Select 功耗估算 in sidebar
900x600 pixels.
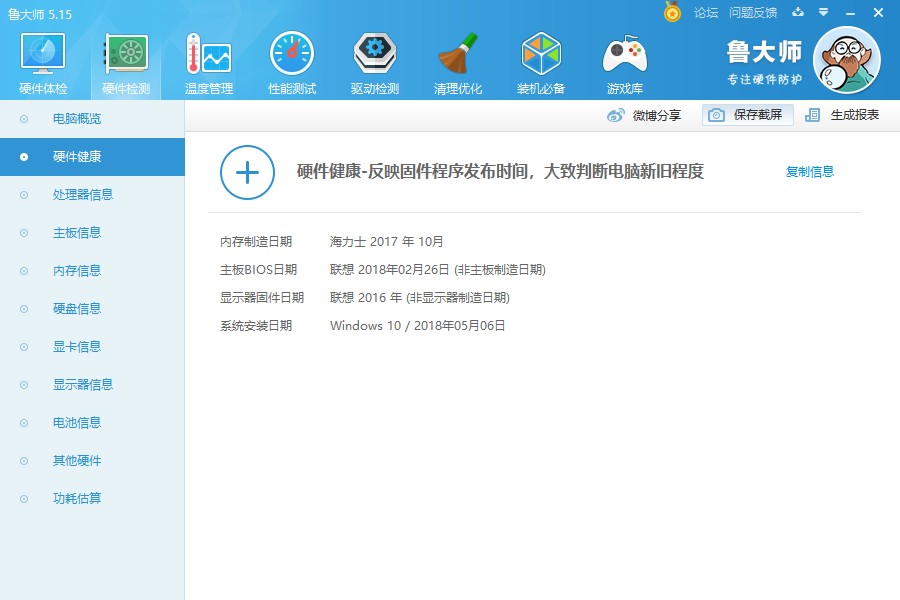92,498
